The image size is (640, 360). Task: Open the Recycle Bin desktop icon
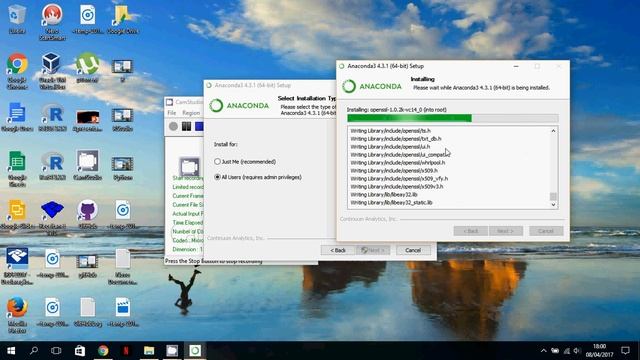coord(17,18)
